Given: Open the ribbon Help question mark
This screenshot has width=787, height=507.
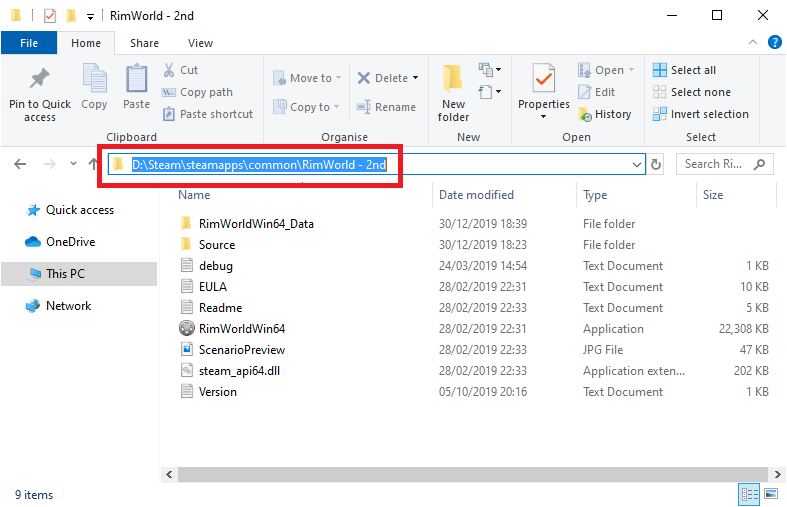Looking at the screenshot, I should click(774, 43).
